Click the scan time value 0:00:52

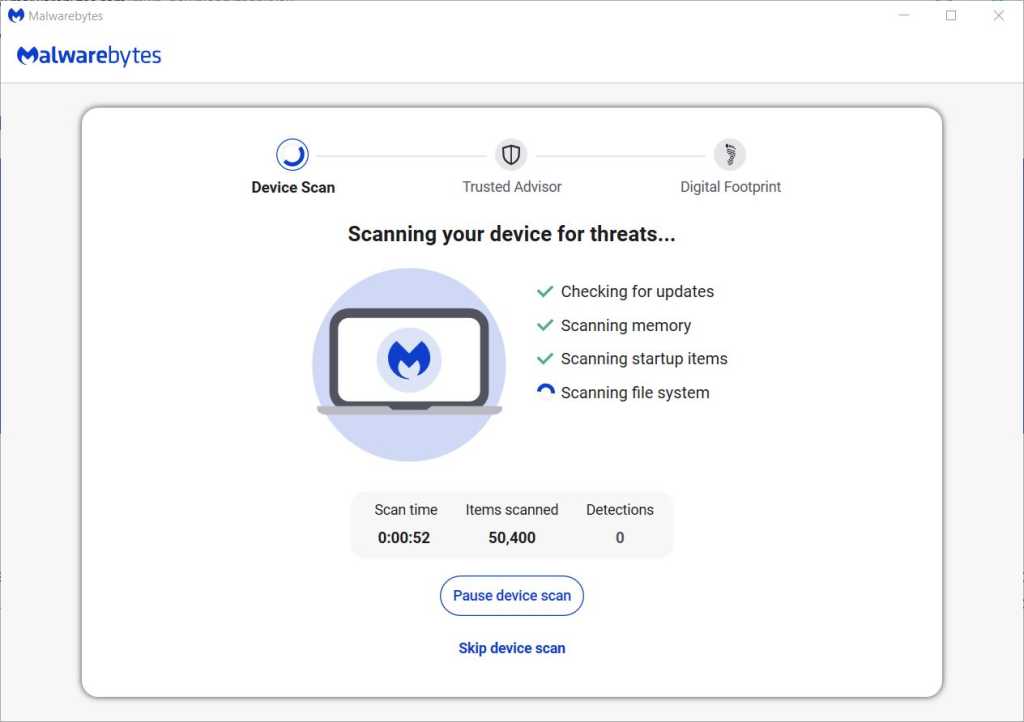pos(404,538)
